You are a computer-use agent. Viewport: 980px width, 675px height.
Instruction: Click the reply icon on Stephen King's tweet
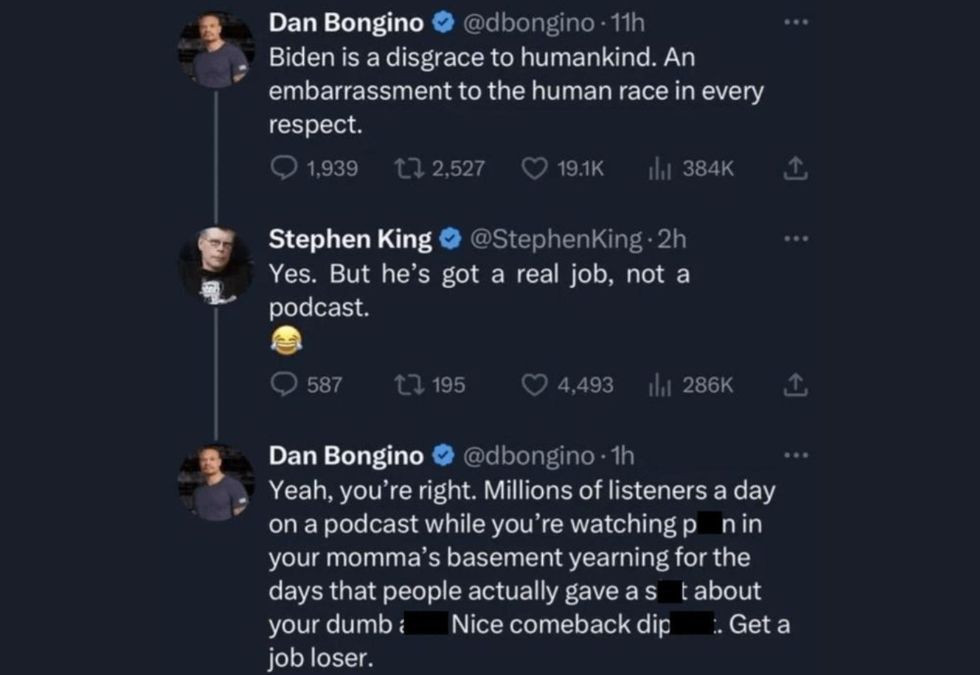tap(283, 384)
